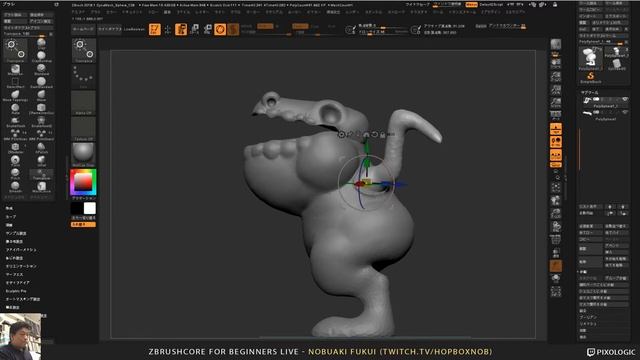Select the Clay brush in brush palette

coord(41,43)
